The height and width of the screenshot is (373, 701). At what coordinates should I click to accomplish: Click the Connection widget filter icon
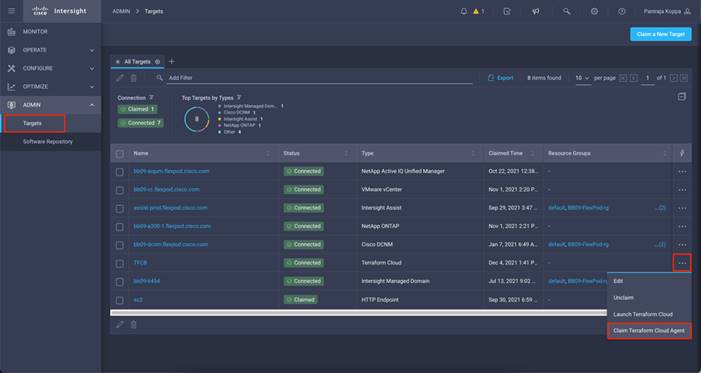click(152, 97)
